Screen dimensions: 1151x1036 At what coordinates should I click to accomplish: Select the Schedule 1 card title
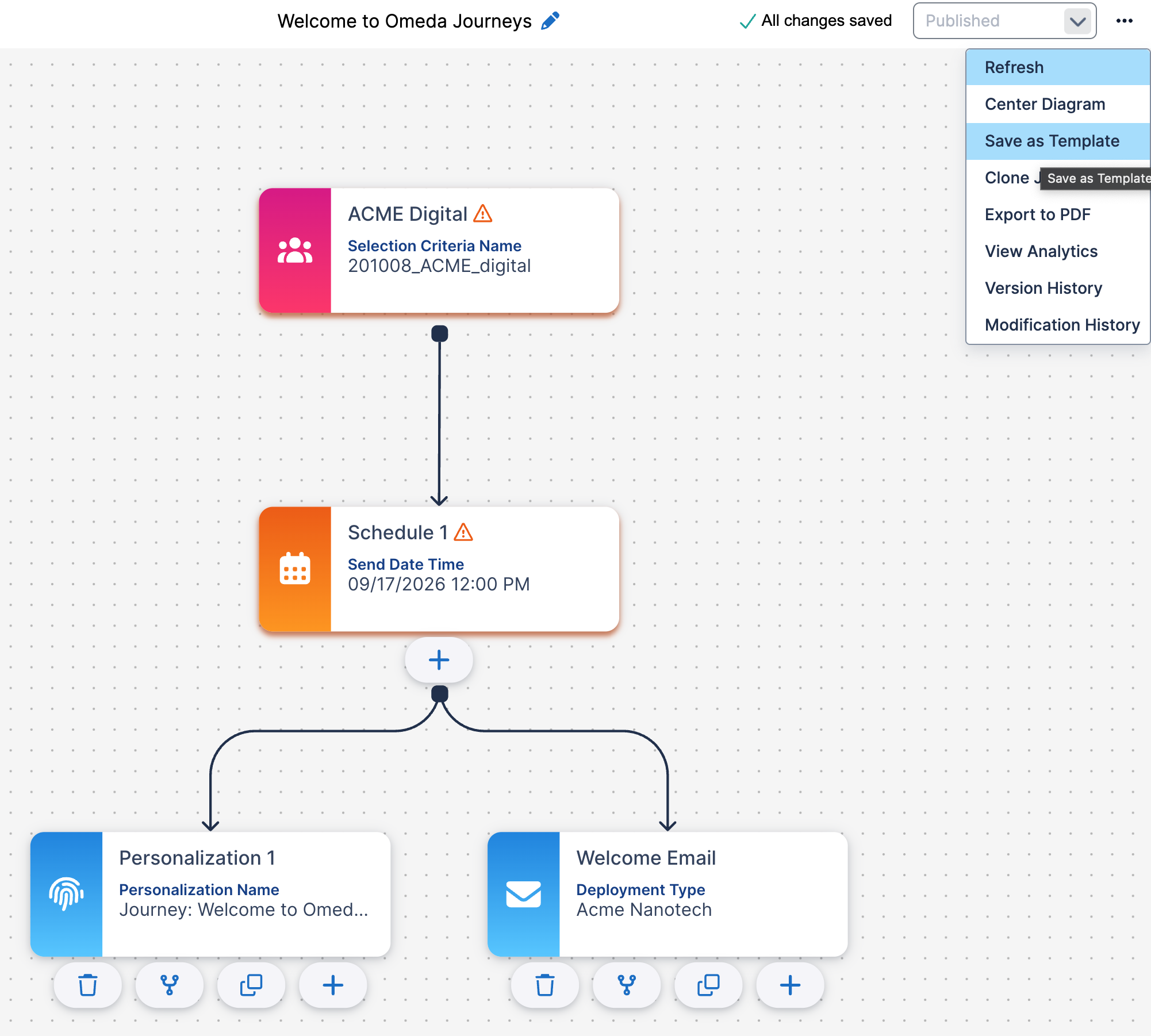(398, 532)
